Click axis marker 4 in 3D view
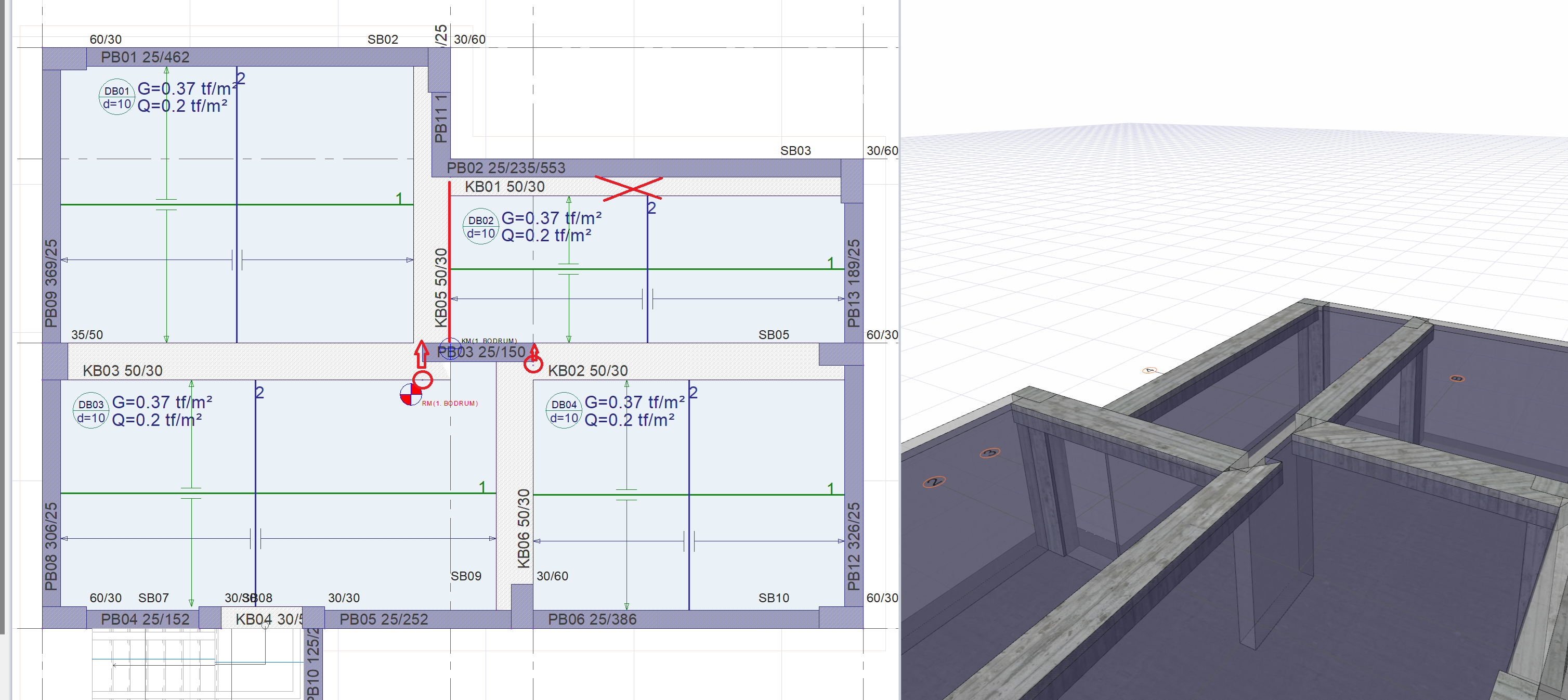Image resolution: width=1568 pixels, height=700 pixels. click(x=1149, y=370)
